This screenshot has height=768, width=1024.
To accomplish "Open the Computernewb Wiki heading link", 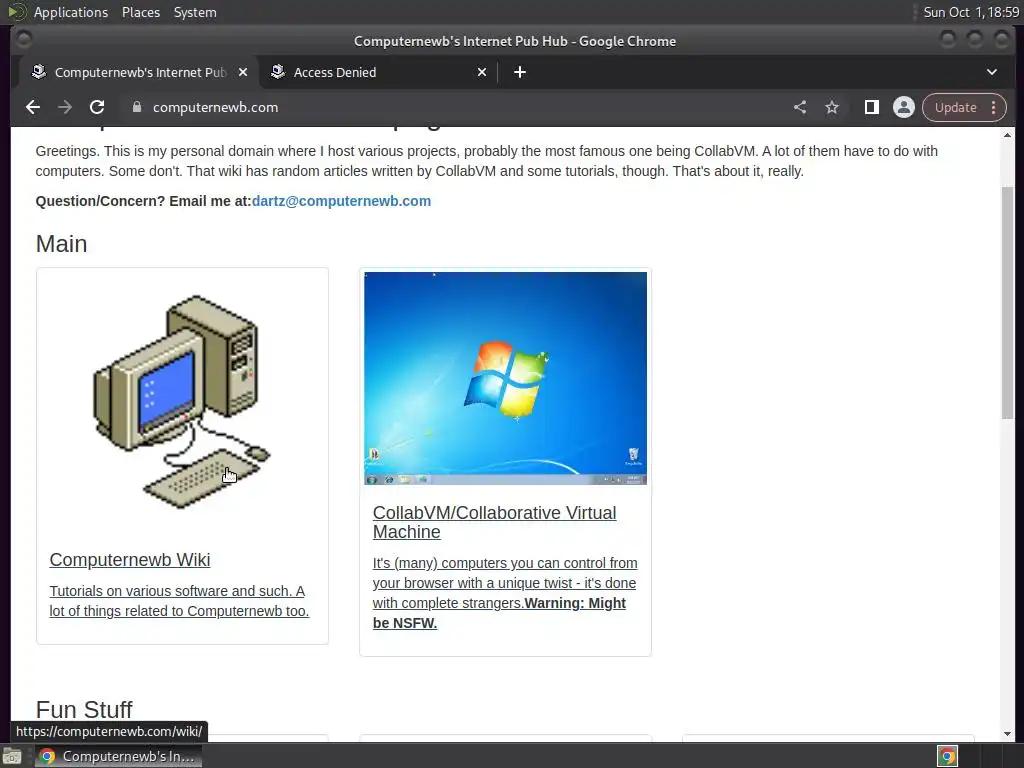I will (130, 560).
